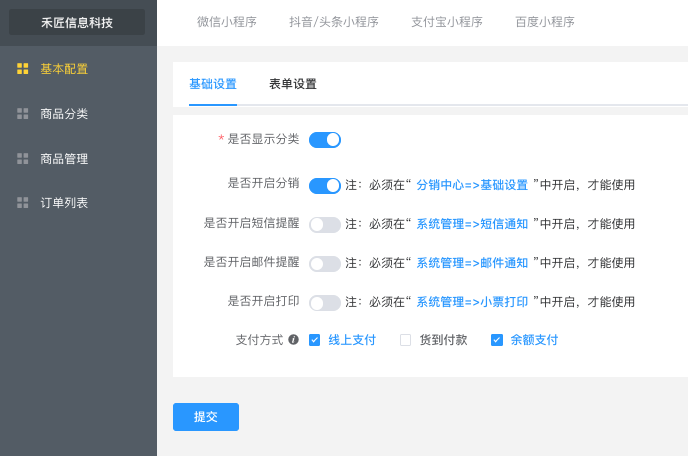Viewport: 688px width, 456px height.
Task: Click the 基本配置 grid icon in sidebar
Action: [x=22, y=68]
